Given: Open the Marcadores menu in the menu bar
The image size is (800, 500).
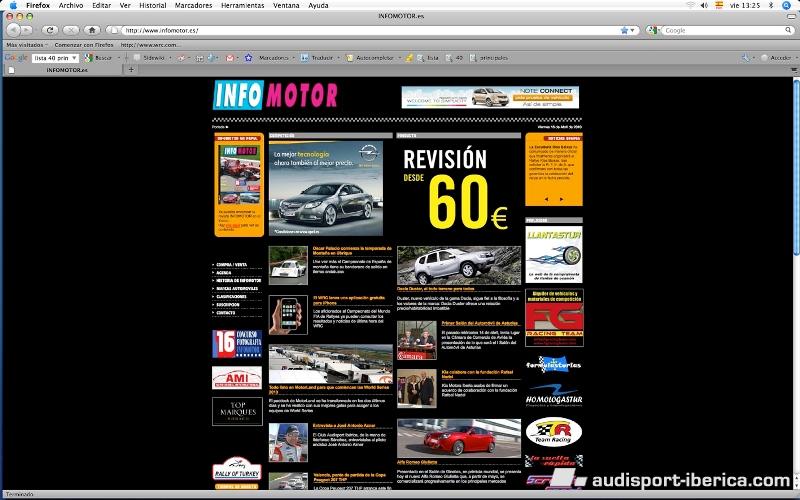Looking at the screenshot, I should pos(193,5).
